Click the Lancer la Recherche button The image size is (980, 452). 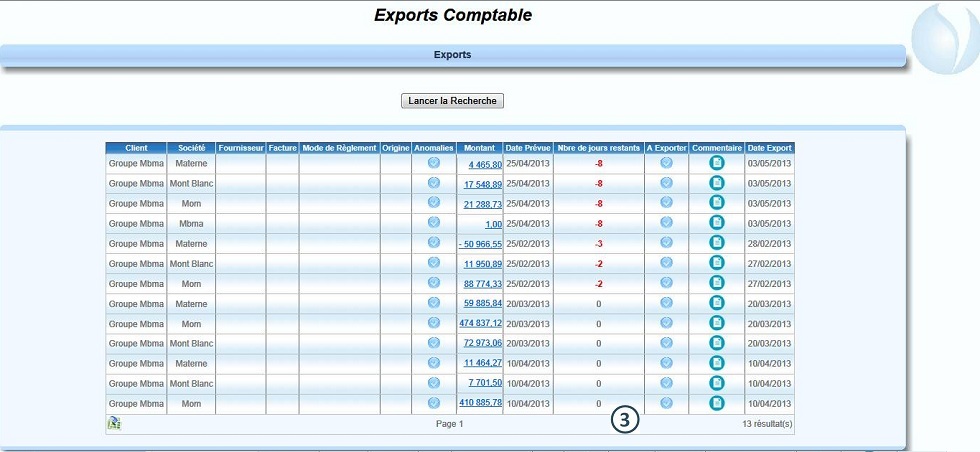(x=452, y=101)
